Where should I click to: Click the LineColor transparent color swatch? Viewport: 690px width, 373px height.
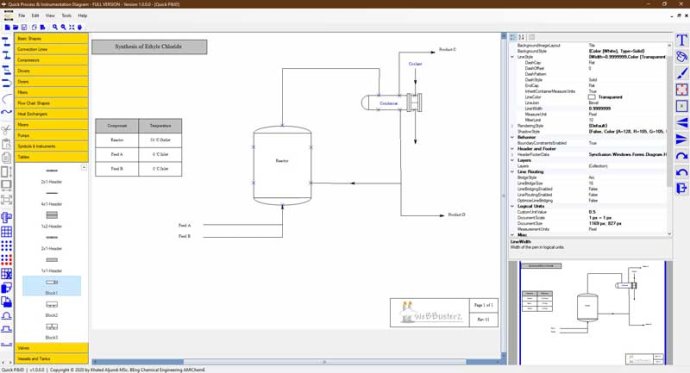tap(592, 97)
